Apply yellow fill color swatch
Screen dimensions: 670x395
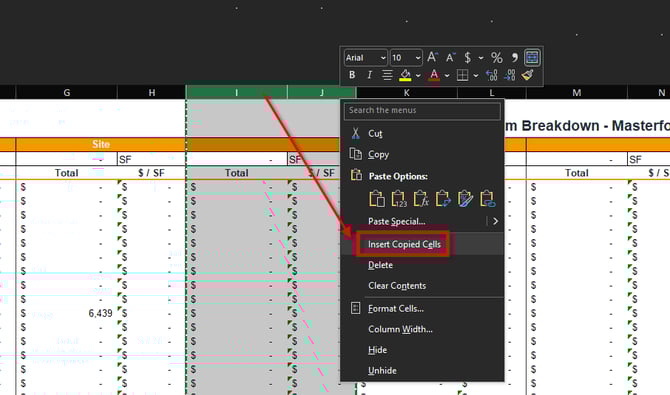405,76
